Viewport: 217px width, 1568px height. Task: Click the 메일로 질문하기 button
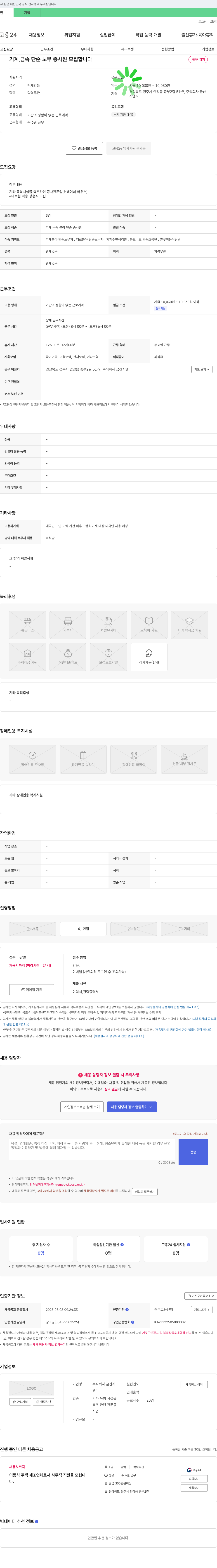pyautogui.click(x=145, y=1192)
